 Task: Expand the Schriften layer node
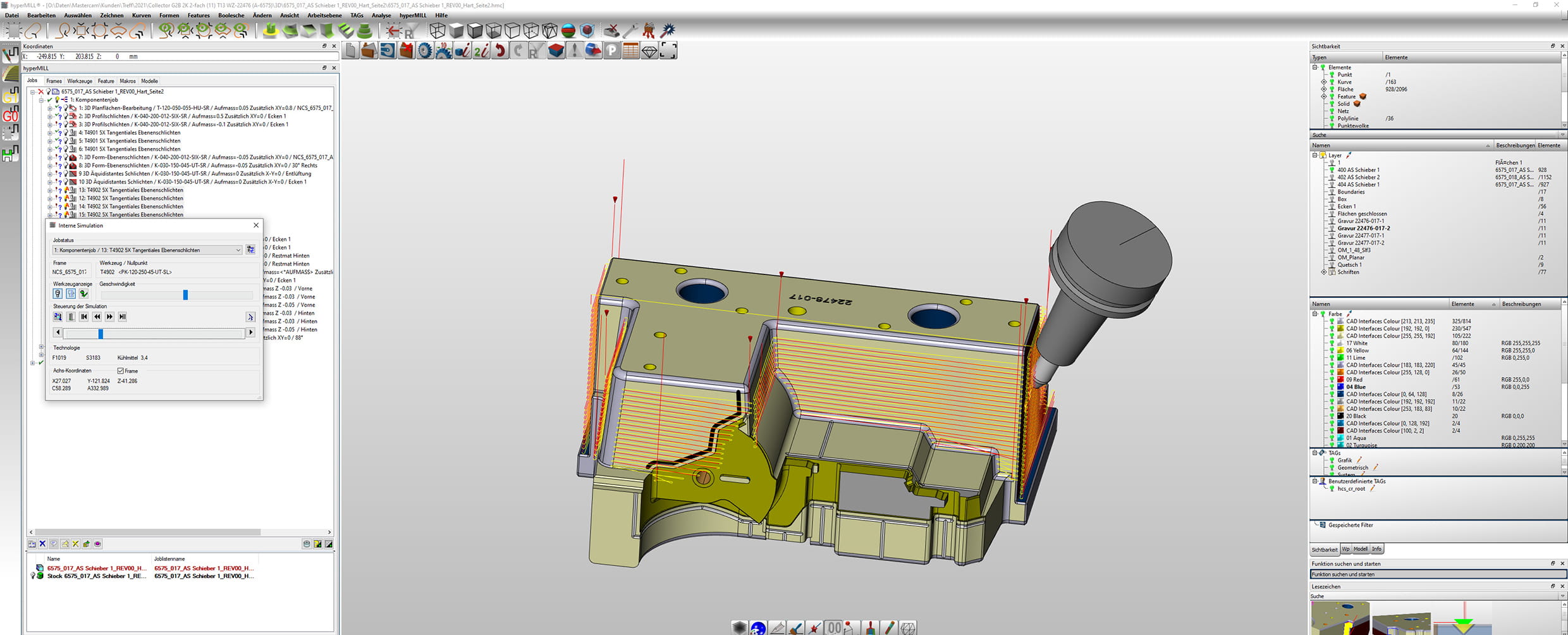click(x=1324, y=272)
